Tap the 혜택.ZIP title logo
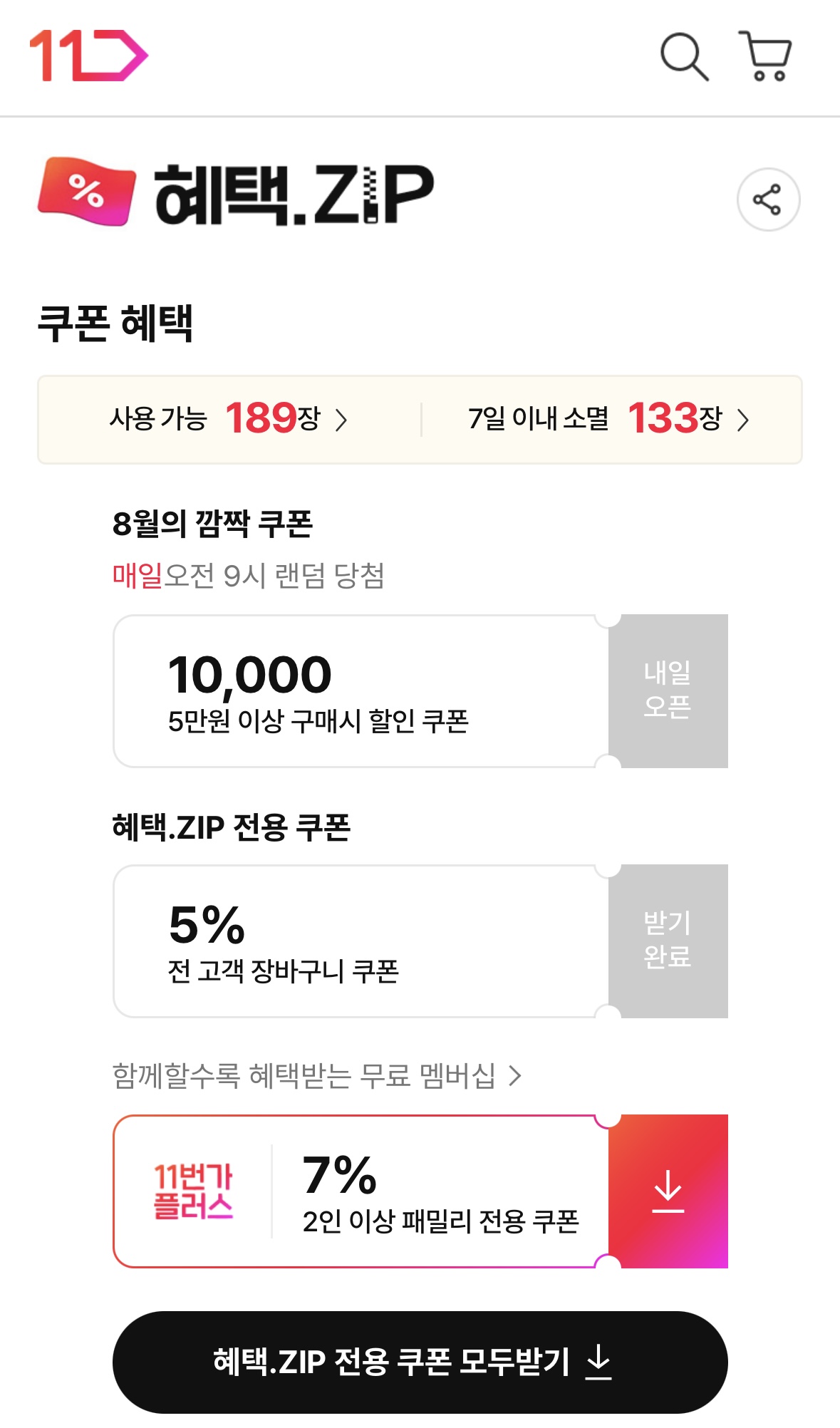The image size is (840, 1428). point(294,194)
